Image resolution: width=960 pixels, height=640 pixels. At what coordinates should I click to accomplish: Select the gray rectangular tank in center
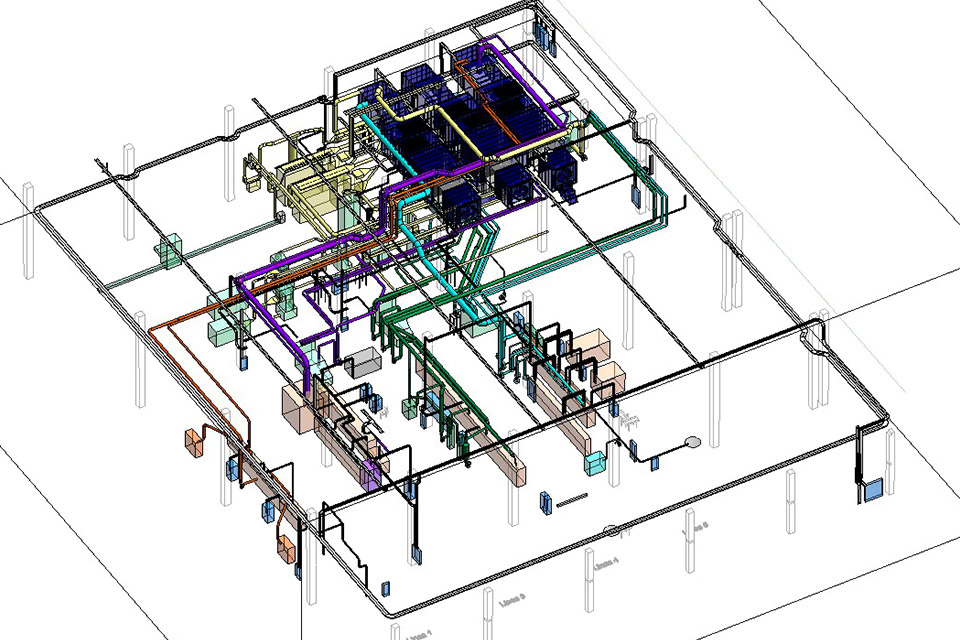362,362
